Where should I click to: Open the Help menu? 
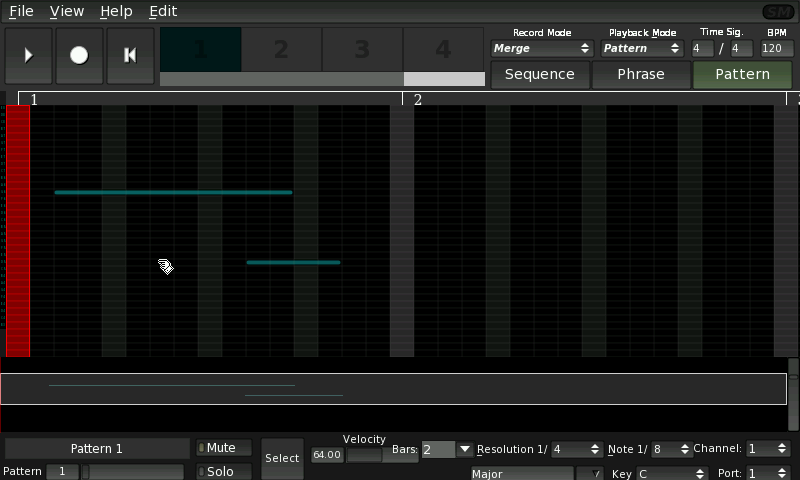(x=116, y=11)
